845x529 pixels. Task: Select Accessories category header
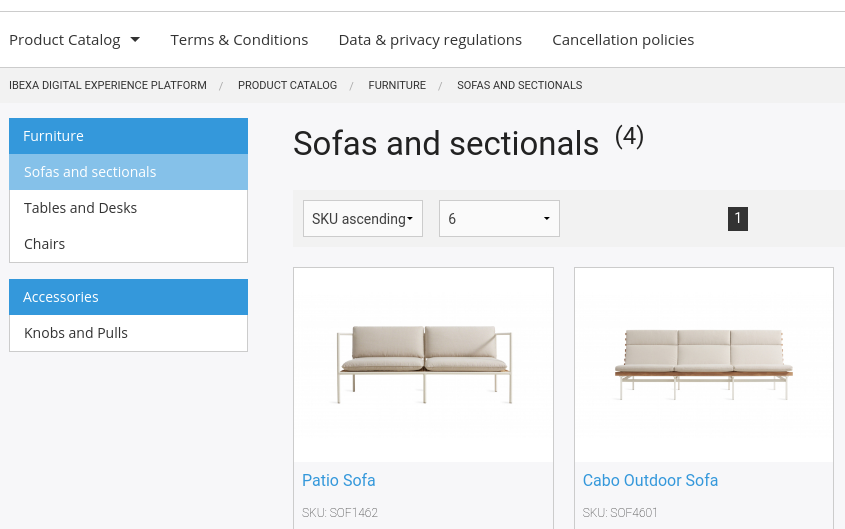pyautogui.click(x=128, y=297)
